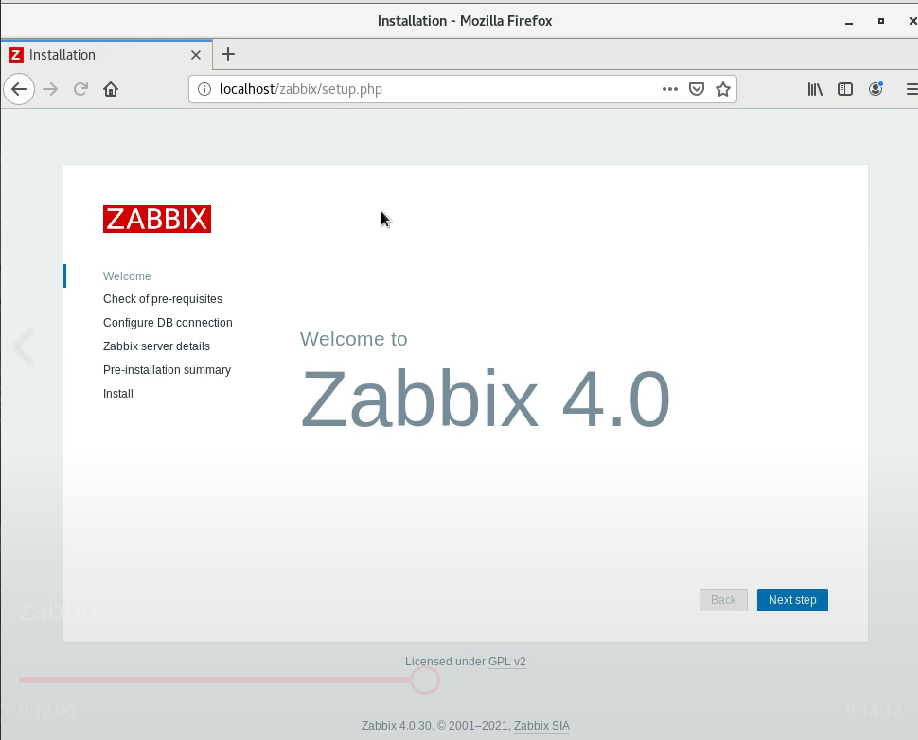Toggle the Firefox sidebar icon
Screen dimensions: 918x740
click(x=845, y=89)
